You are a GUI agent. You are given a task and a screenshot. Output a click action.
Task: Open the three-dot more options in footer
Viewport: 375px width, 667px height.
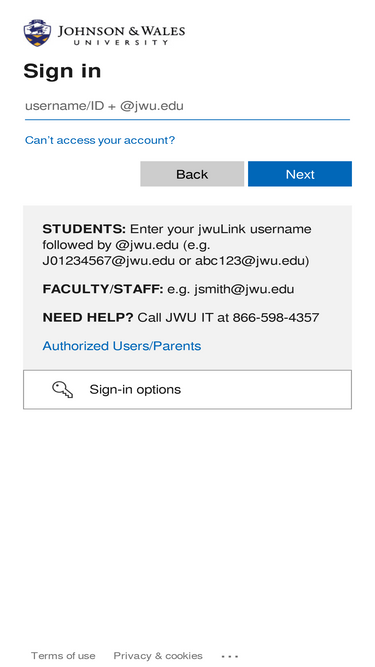click(230, 656)
